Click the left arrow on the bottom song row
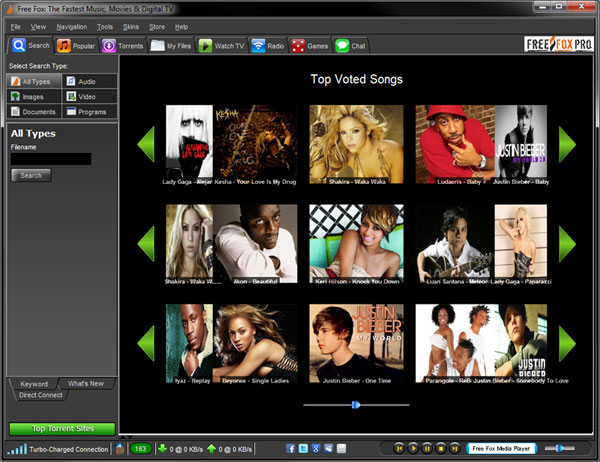Viewport: 600px width, 462px height. click(146, 343)
